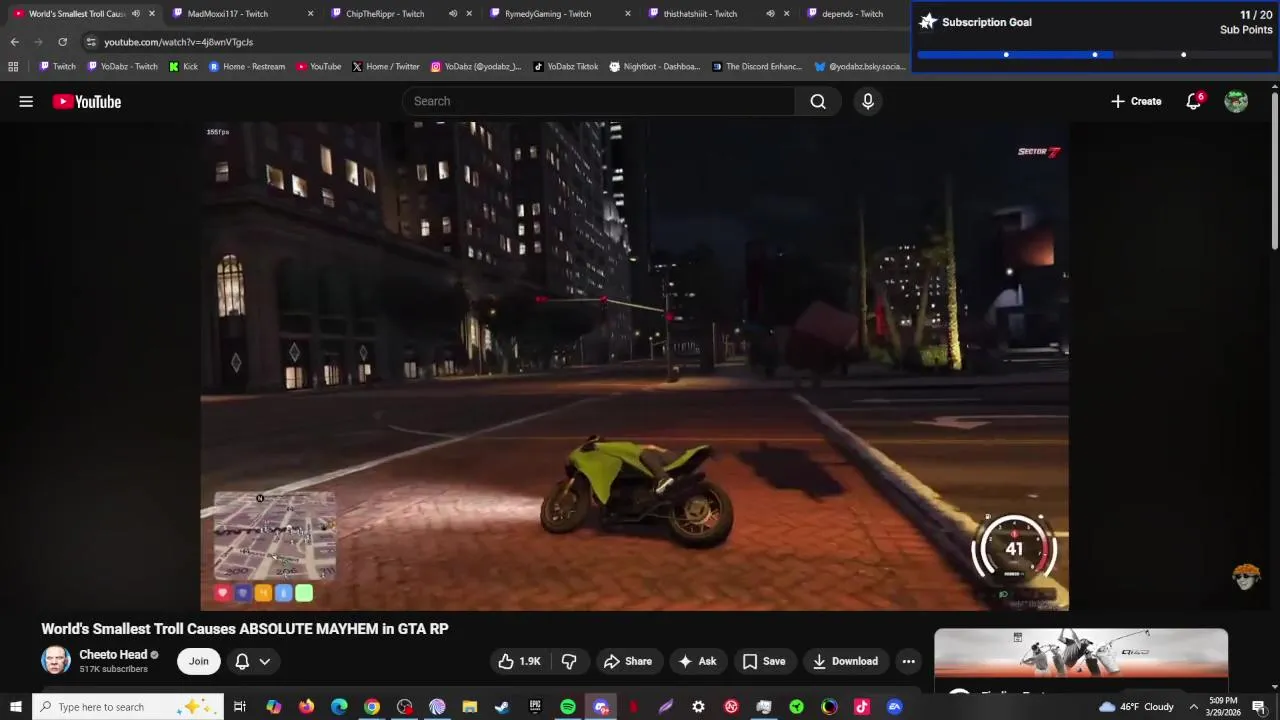Launch Firefox from the taskbar
This screenshot has width=1280, height=720.
pos(306,707)
